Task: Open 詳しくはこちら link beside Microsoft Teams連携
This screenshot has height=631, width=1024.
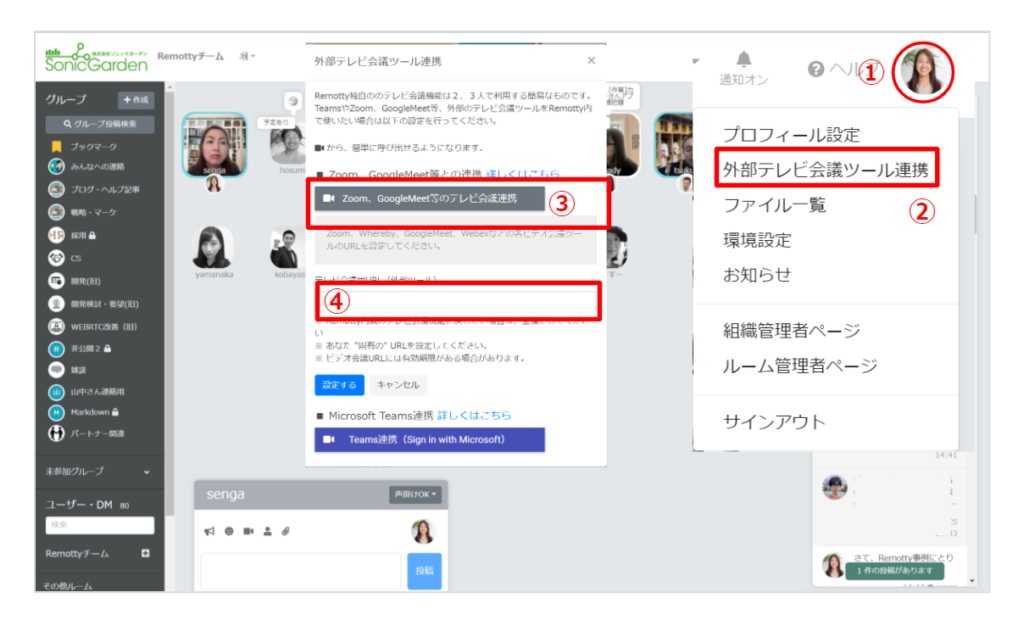Action: pyautogui.click(x=474, y=415)
